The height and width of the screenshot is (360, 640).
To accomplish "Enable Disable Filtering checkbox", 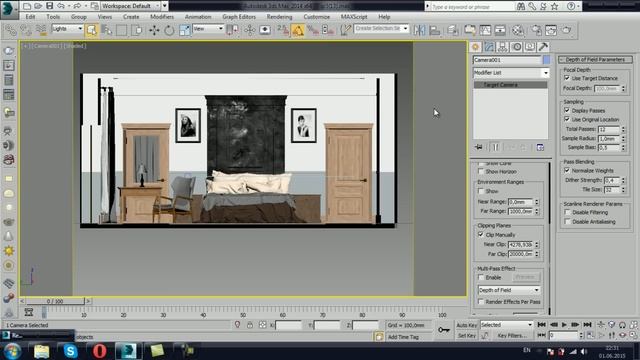I will [x=567, y=212].
